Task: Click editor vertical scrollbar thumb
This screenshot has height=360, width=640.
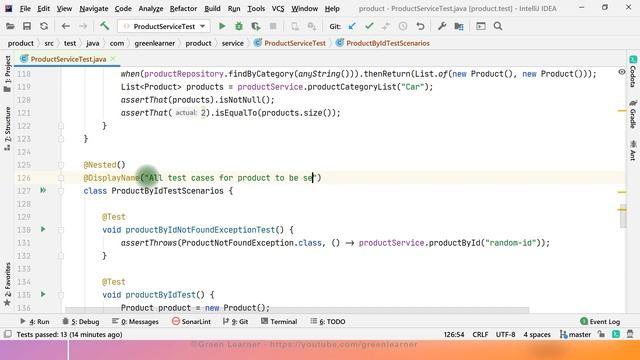Action: tap(623, 216)
